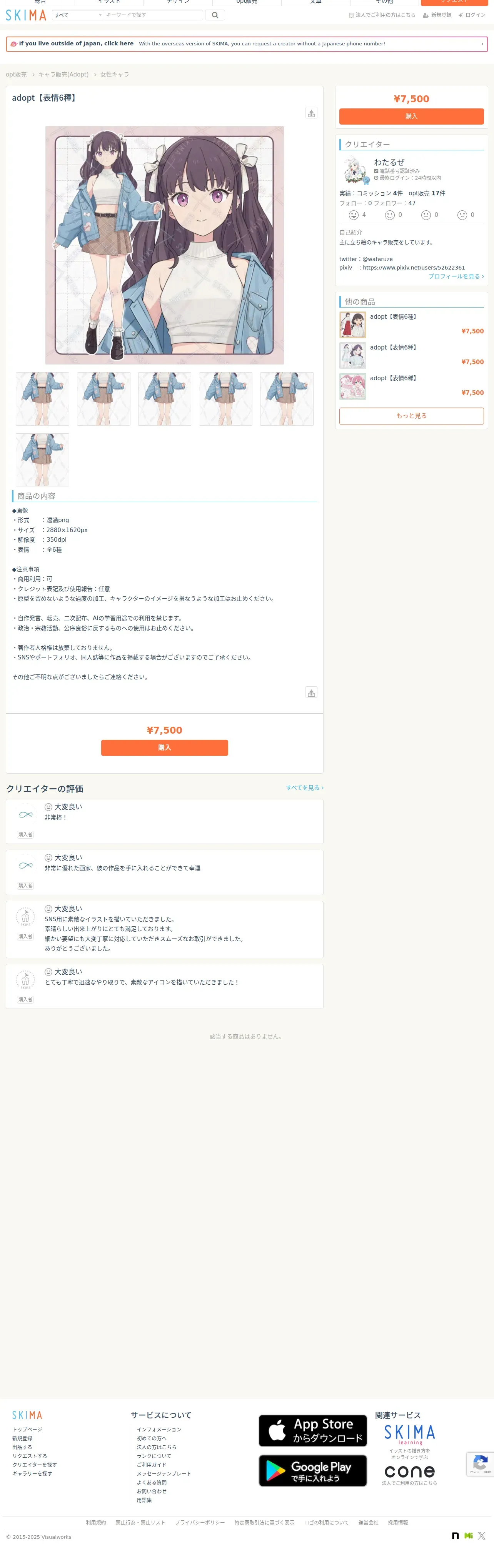
Task: Open the cone service logo
Action: [409, 1472]
